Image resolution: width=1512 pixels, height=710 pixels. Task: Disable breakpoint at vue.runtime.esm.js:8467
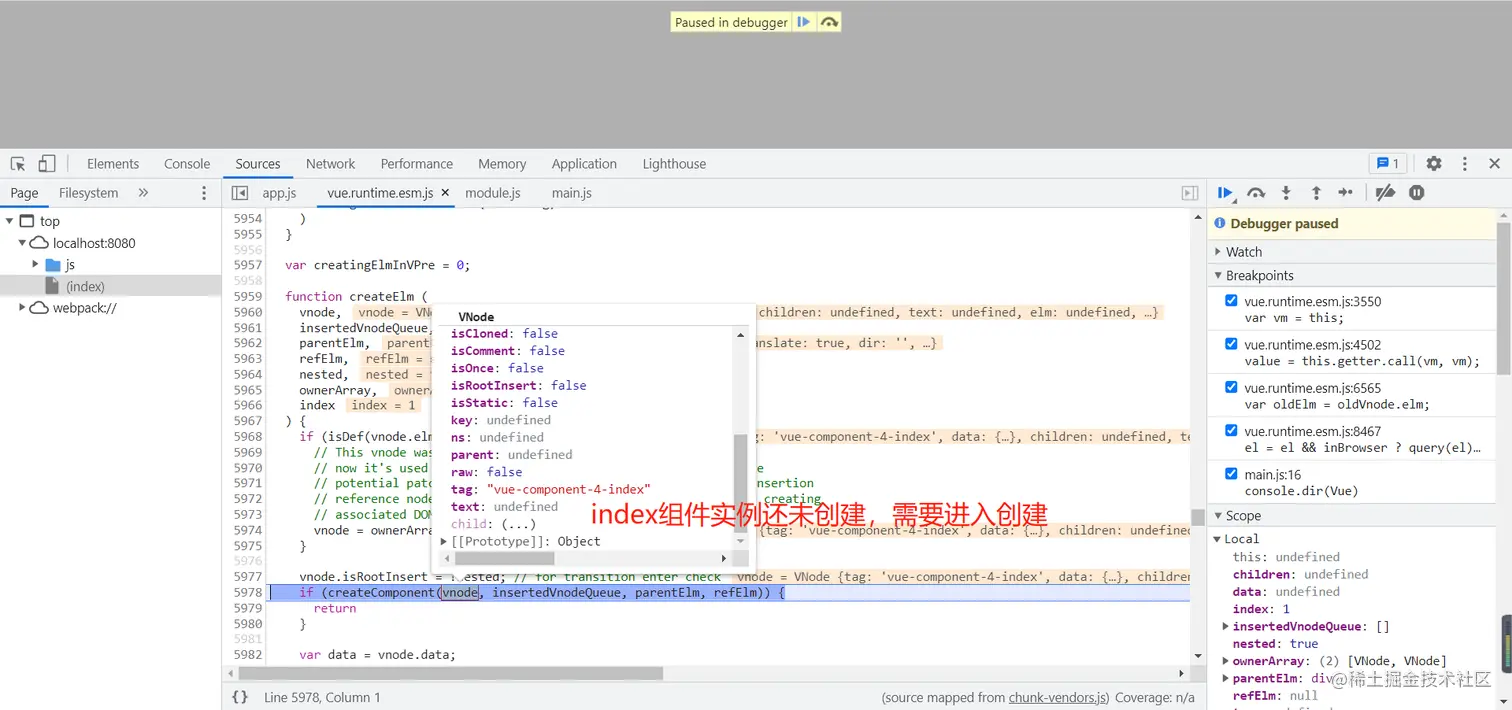(1231, 430)
